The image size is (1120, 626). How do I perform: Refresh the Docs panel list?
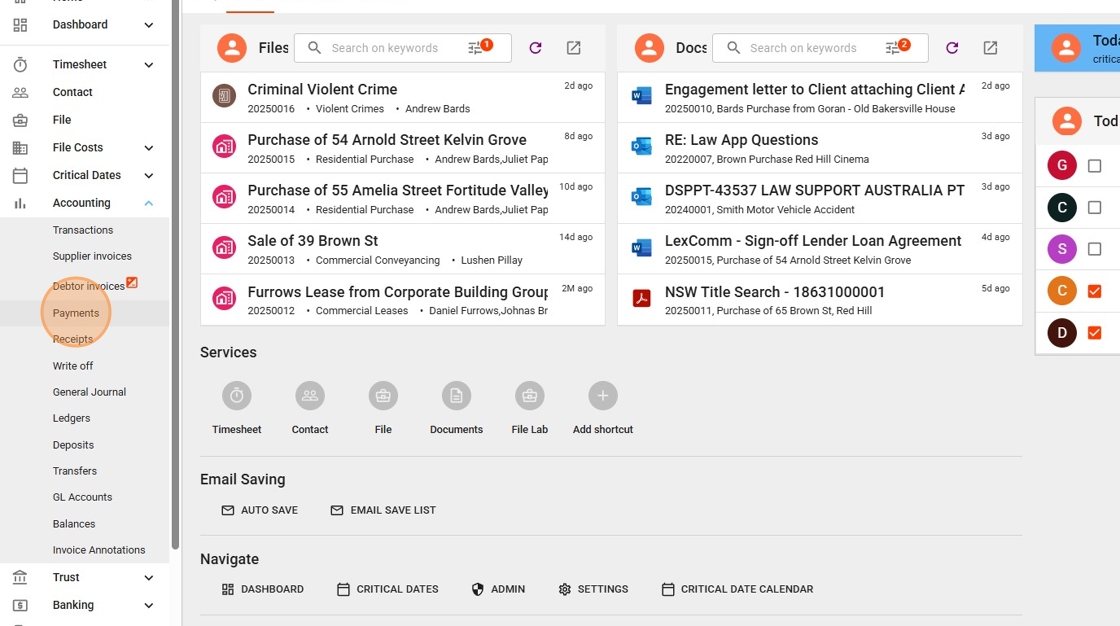[952, 48]
